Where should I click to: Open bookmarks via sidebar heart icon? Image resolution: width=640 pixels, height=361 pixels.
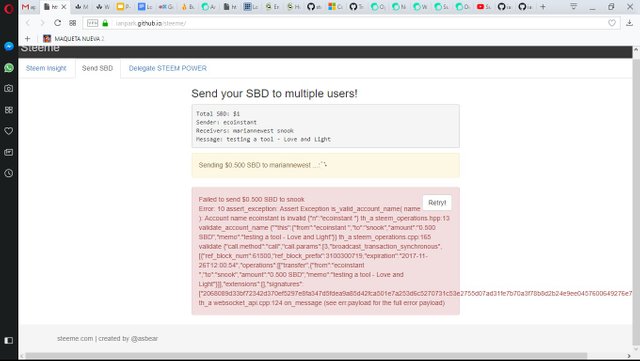pos(9,131)
